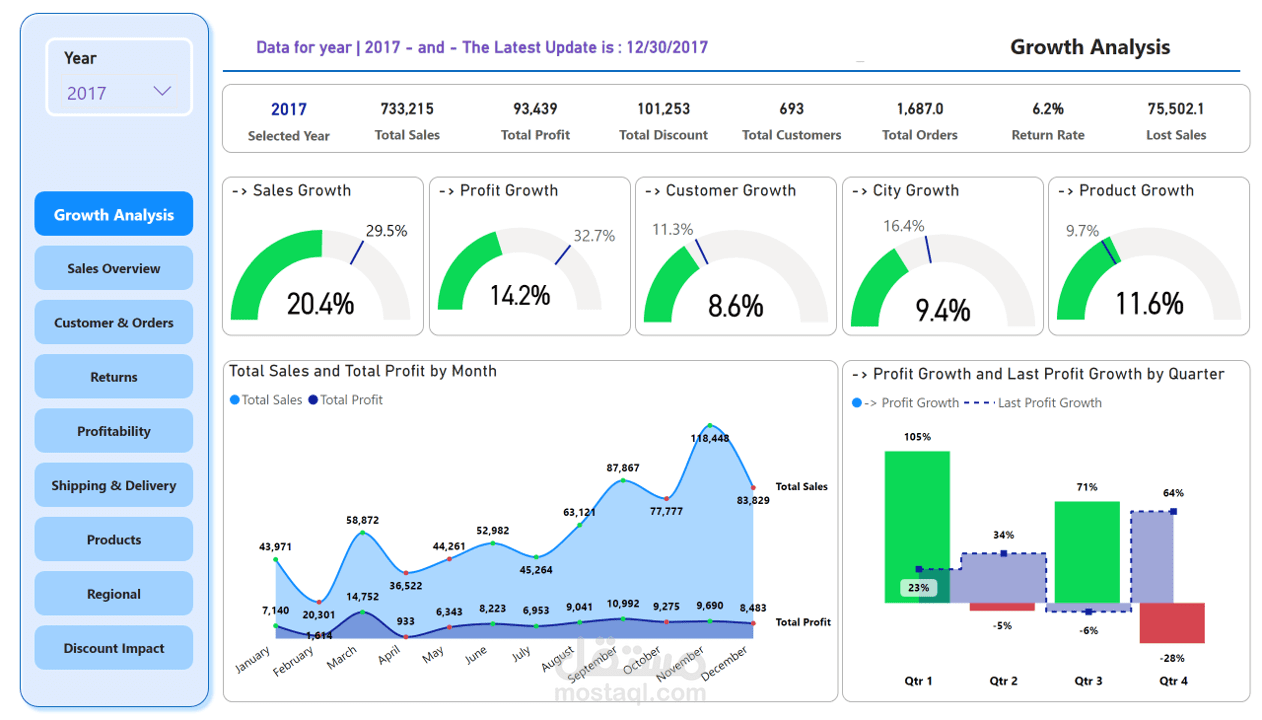Select the Growth Analysis tab
1262x720 pixels.
[113, 213]
